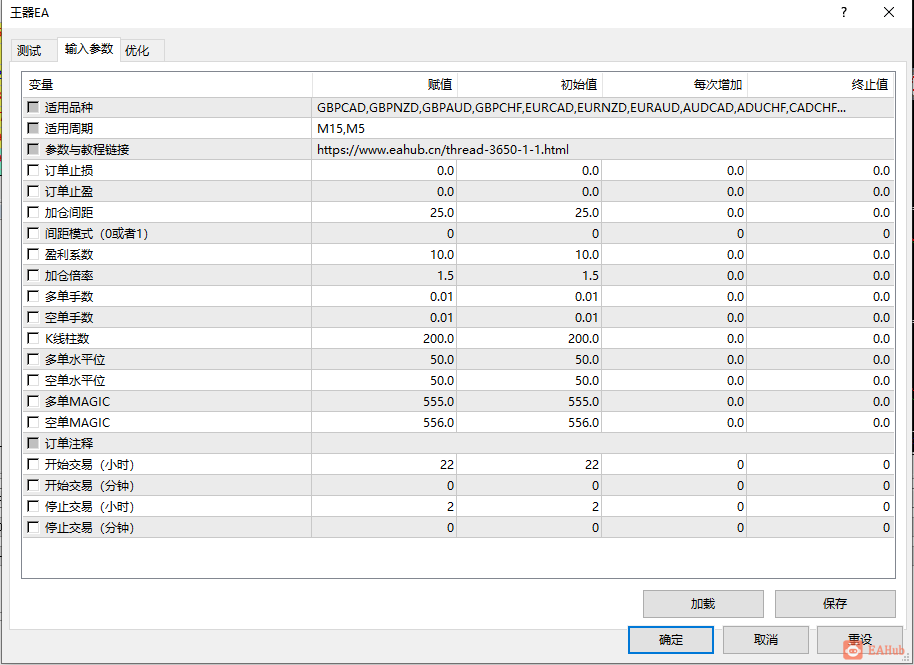Select 订单止损 终止值 cell 0.0
This screenshot has width=914, height=665.
coord(821,170)
